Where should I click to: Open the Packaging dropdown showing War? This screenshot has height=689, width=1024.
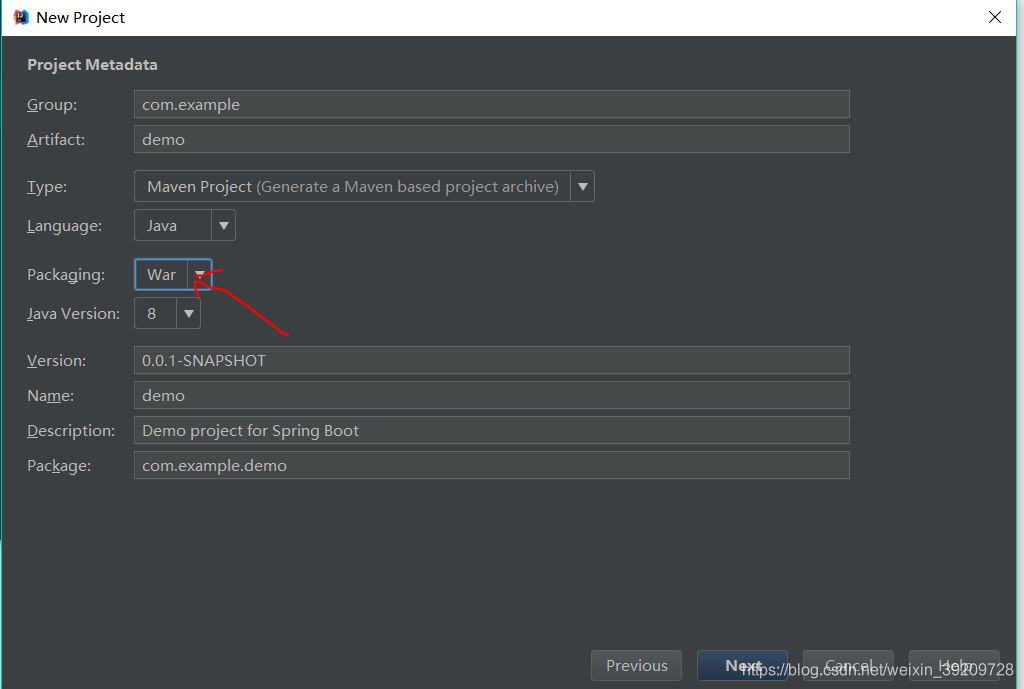point(173,274)
